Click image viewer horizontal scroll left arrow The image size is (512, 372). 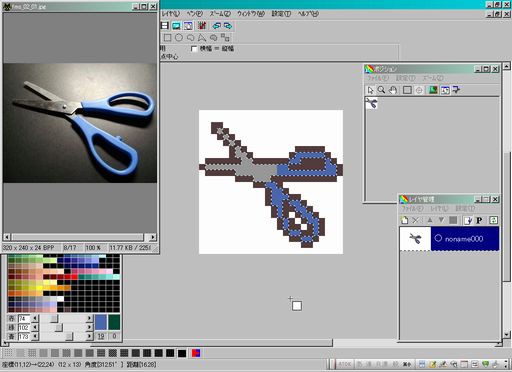7,237
